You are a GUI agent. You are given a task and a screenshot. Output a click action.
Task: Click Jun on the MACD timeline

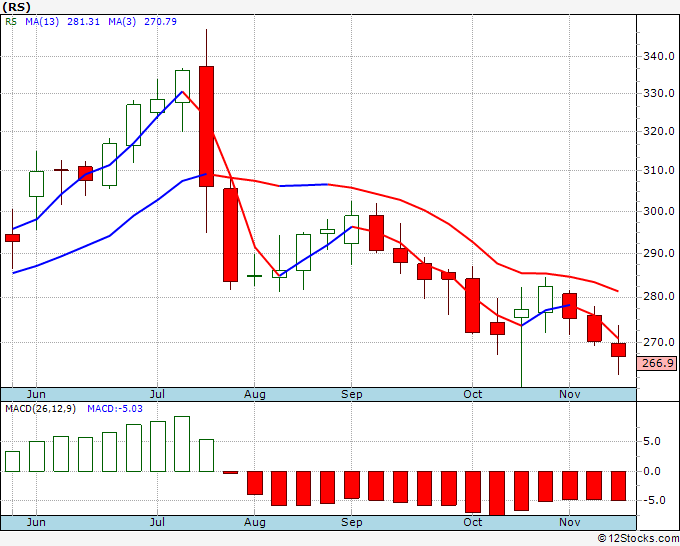pos(36,522)
